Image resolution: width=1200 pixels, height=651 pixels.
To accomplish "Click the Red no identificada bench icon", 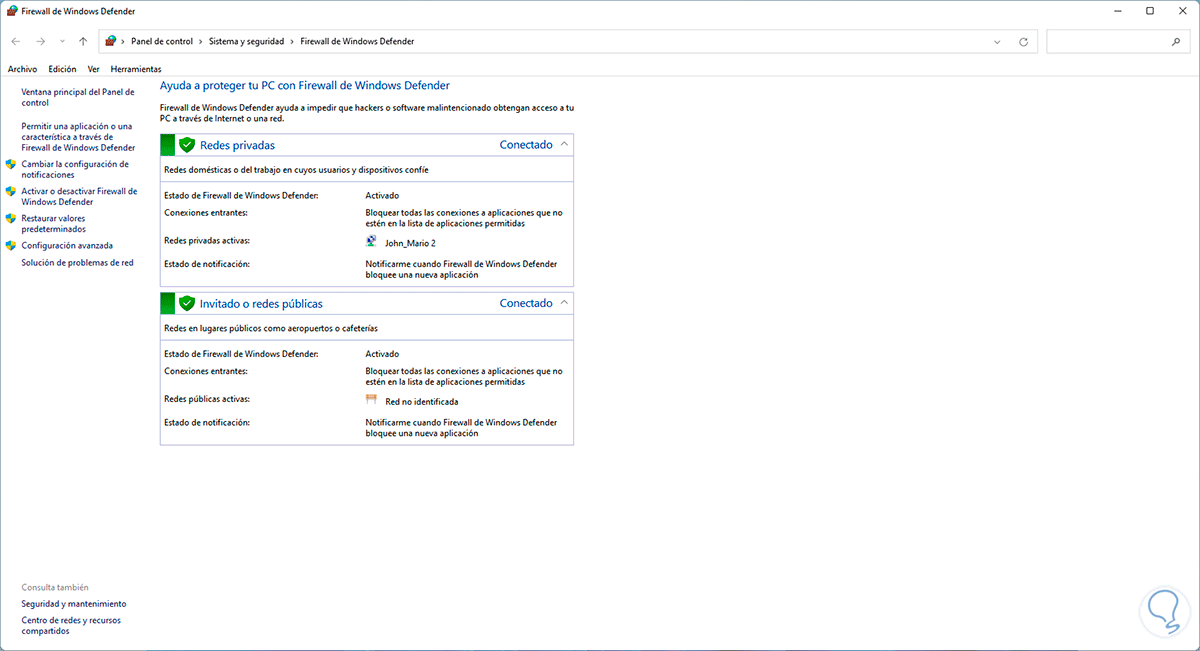I will (373, 400).
